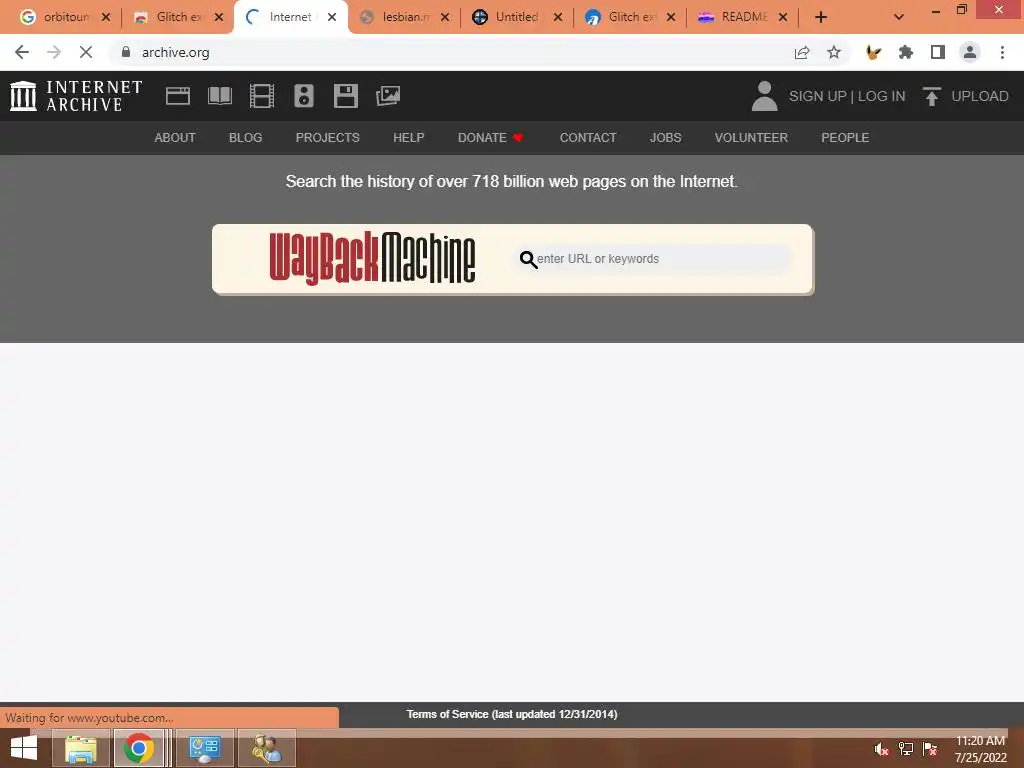Screen dimensions: 1024x768
Task: Click the Wayback Machine logo
Action: coord(372,259)
